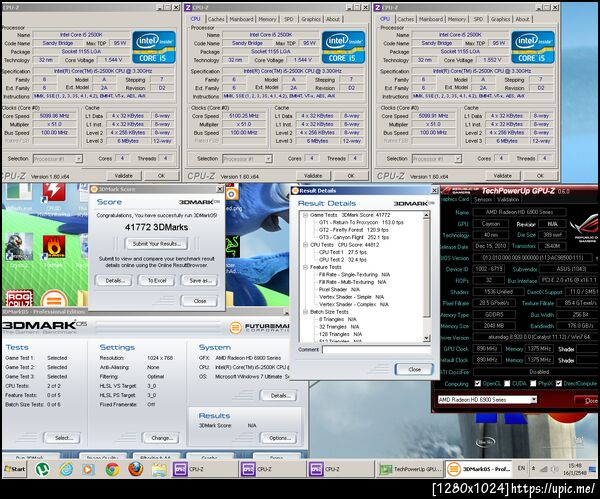Click Submit Your Results button

pos(157,244)
